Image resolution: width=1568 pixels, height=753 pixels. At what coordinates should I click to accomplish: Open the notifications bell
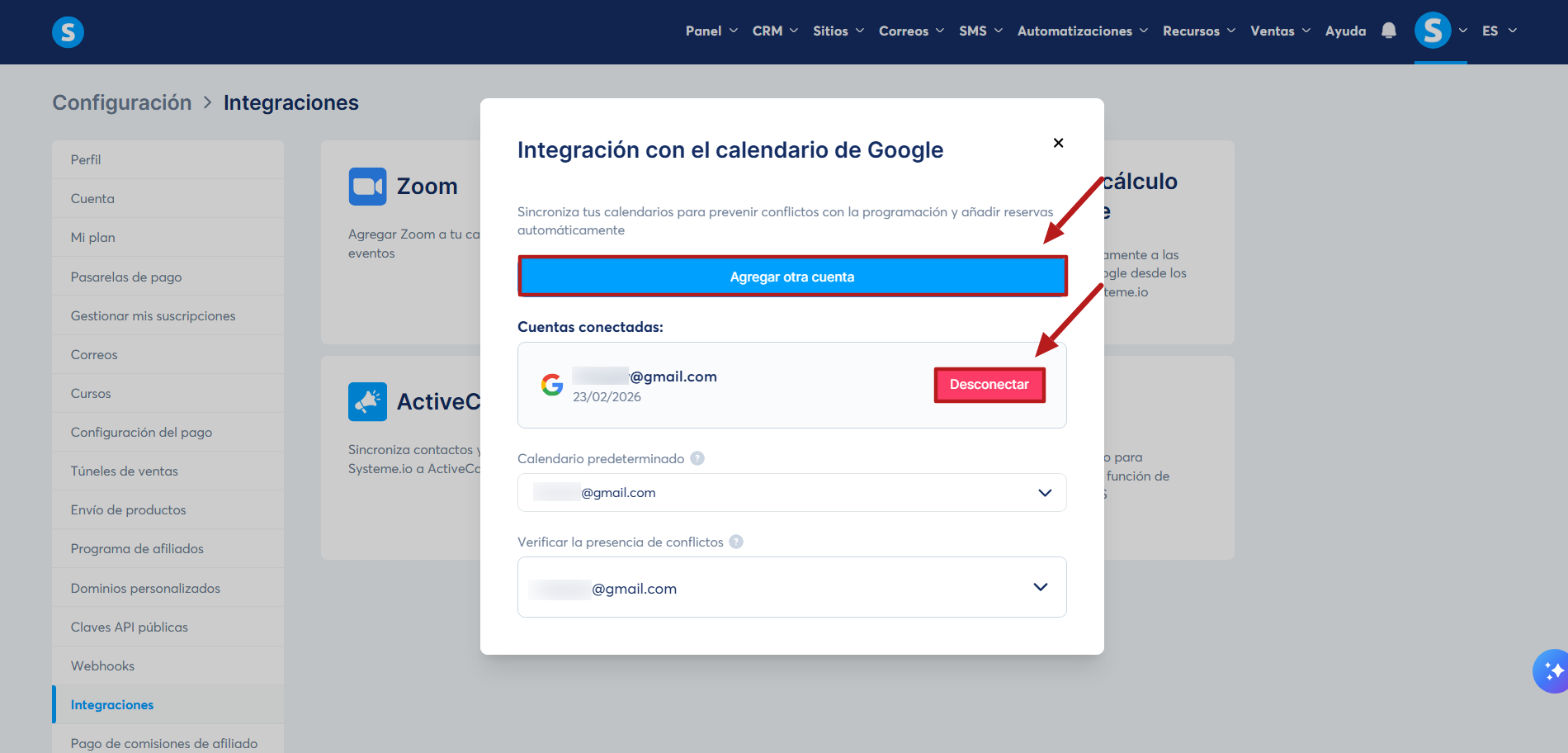tap(1389, 31)
